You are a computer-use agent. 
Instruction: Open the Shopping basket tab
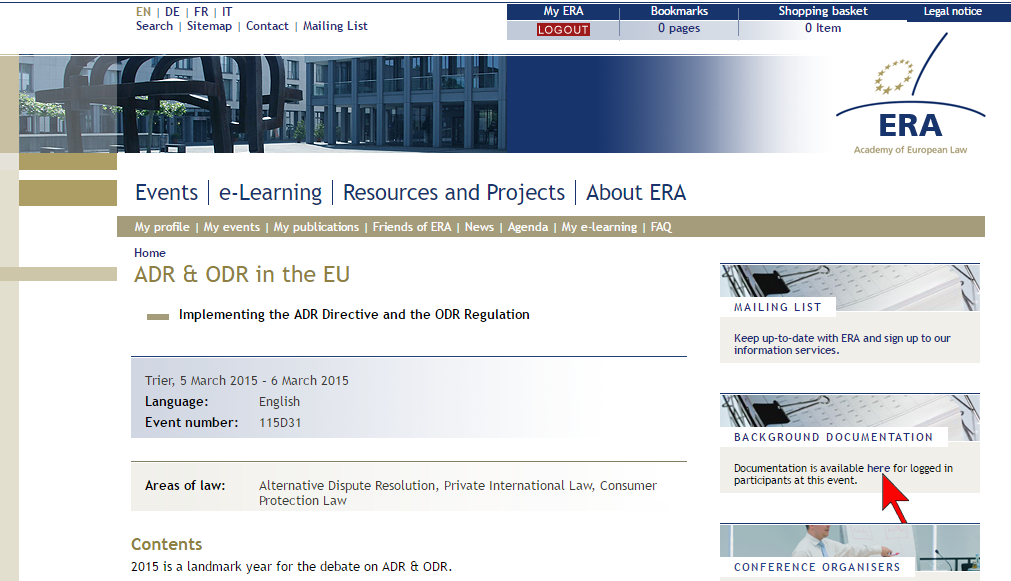point(823,11)
